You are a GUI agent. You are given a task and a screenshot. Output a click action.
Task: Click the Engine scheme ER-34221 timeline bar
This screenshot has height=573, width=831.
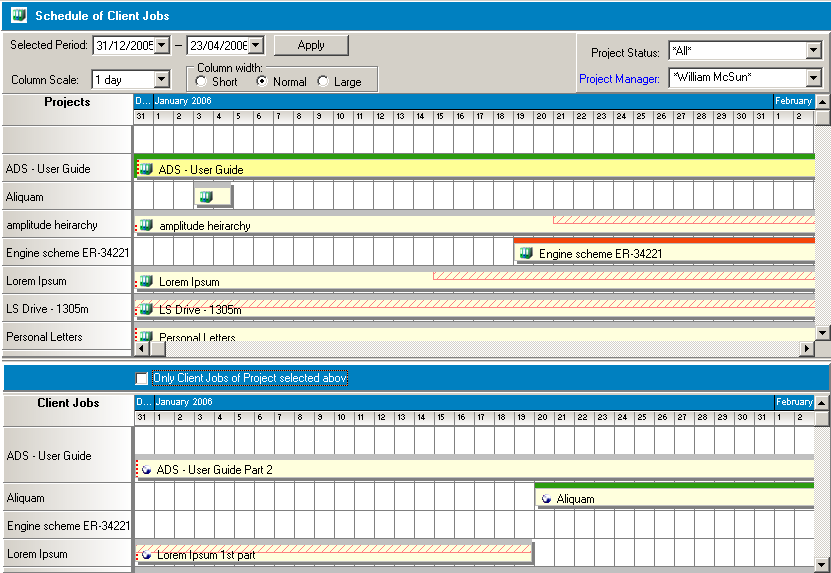pos(665,253)
